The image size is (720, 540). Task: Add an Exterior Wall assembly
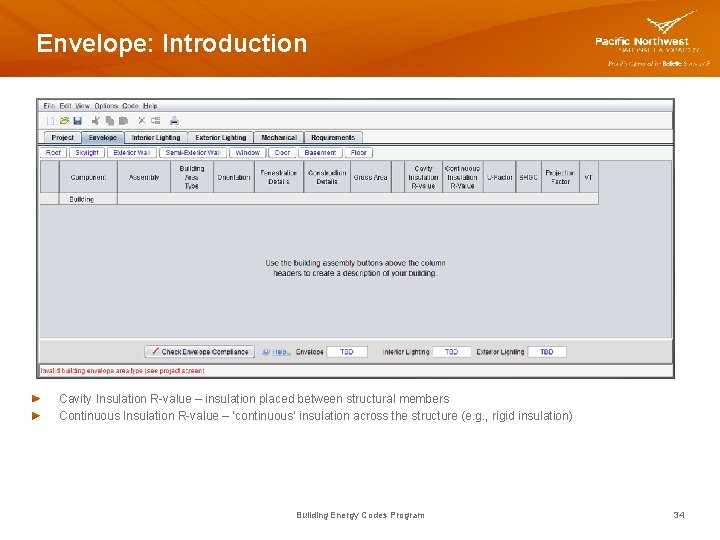click(132, 152)
